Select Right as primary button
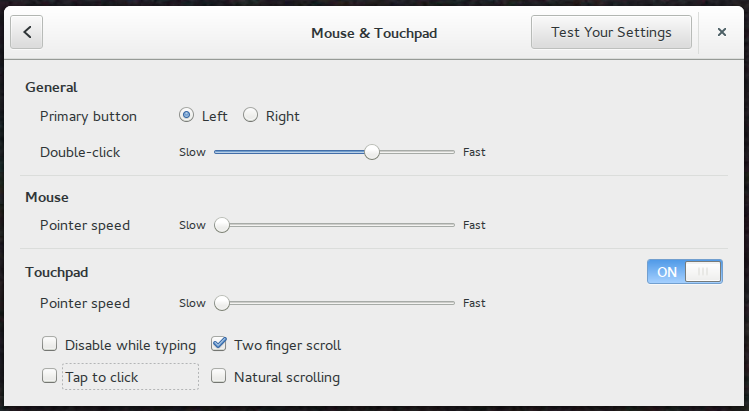749x411 pixels. [x=250, y=116]
